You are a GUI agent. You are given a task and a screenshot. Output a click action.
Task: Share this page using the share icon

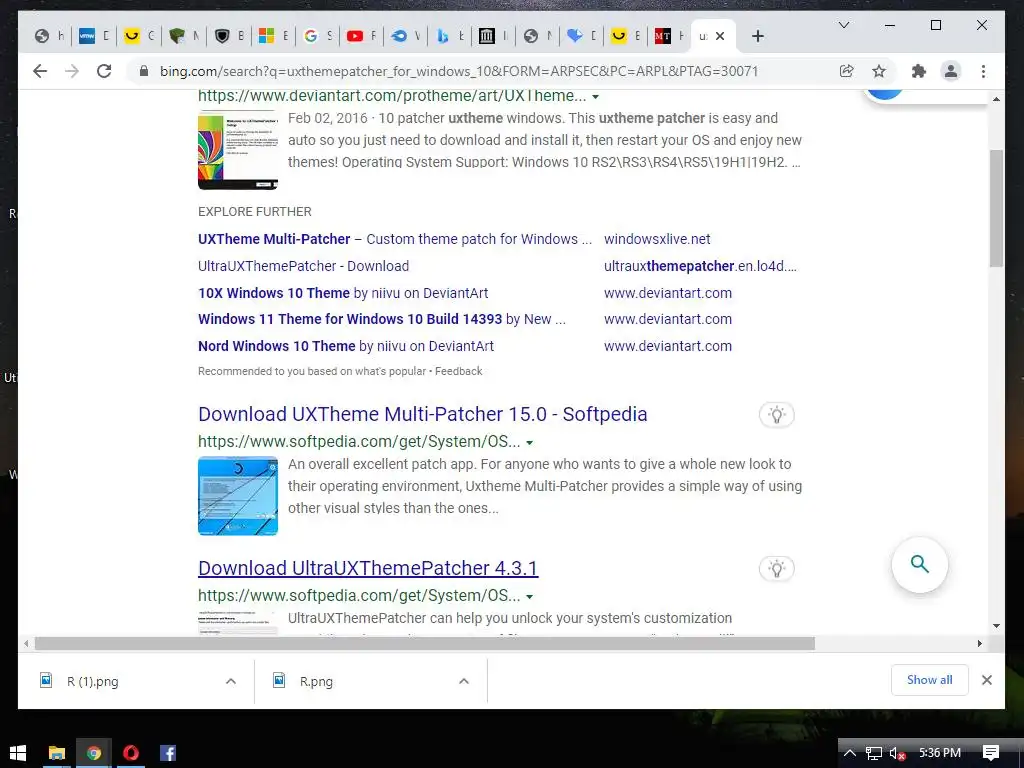coord(846,71)
